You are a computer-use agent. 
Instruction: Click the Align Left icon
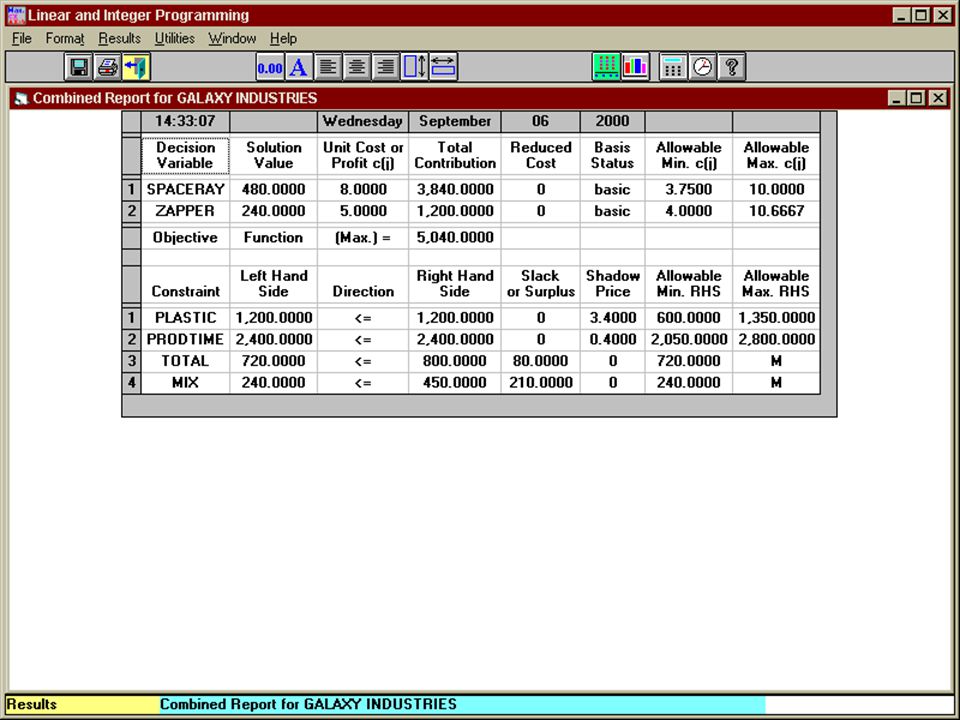328,67
